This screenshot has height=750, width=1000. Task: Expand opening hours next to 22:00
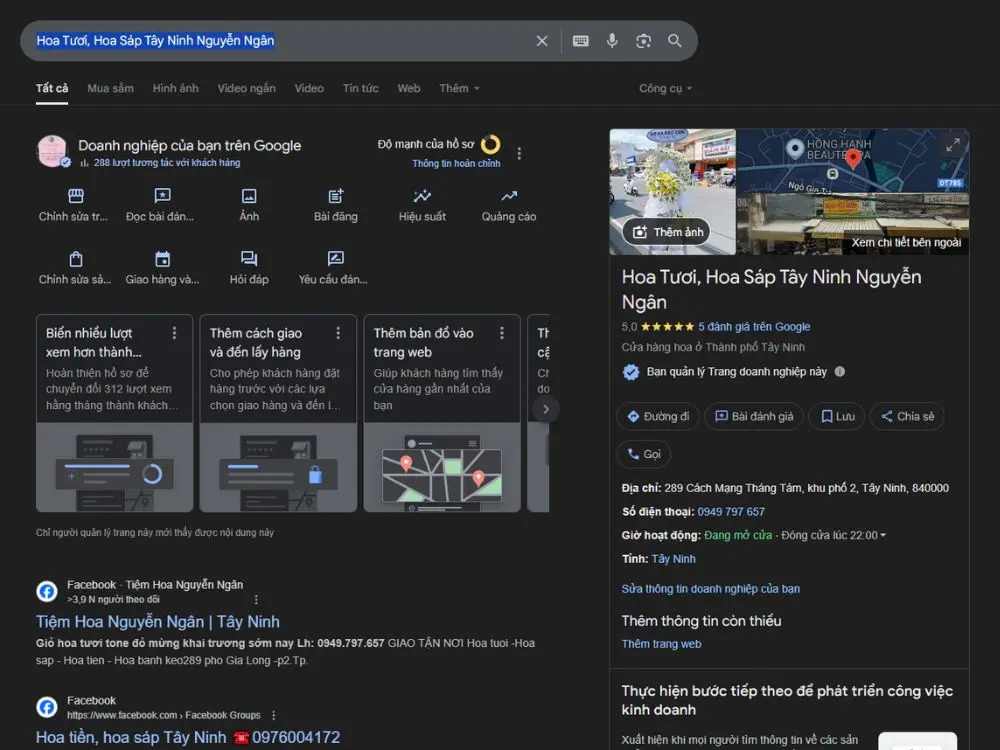click(882, 536)
